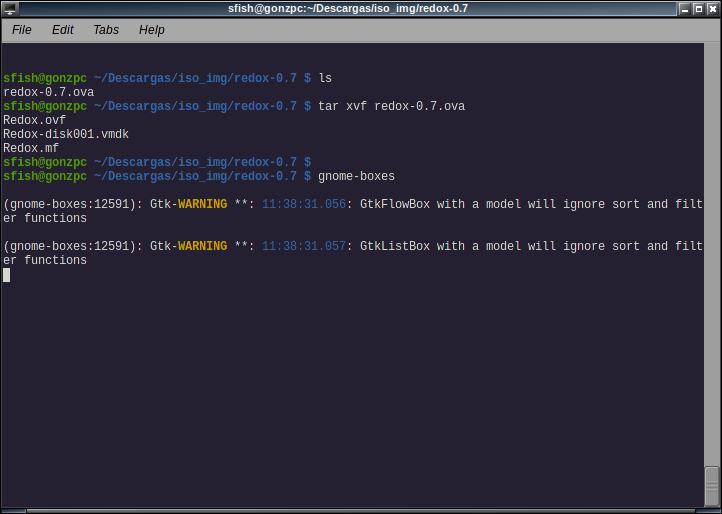The image size is (722, 514).
Task: Click the 'Redox.mf' output line
Action: [x=31, y=148]
